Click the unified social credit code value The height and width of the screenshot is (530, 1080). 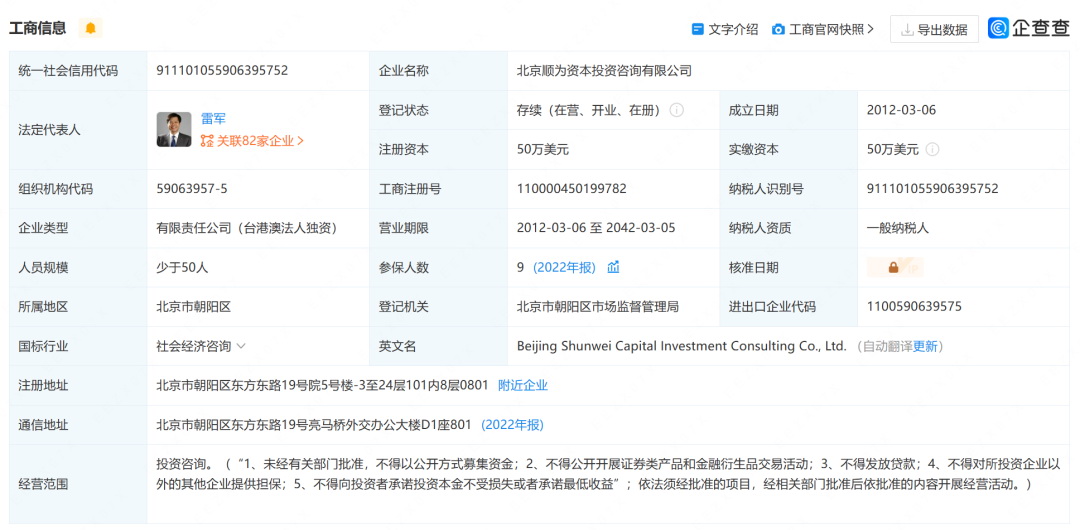[222, 71]
